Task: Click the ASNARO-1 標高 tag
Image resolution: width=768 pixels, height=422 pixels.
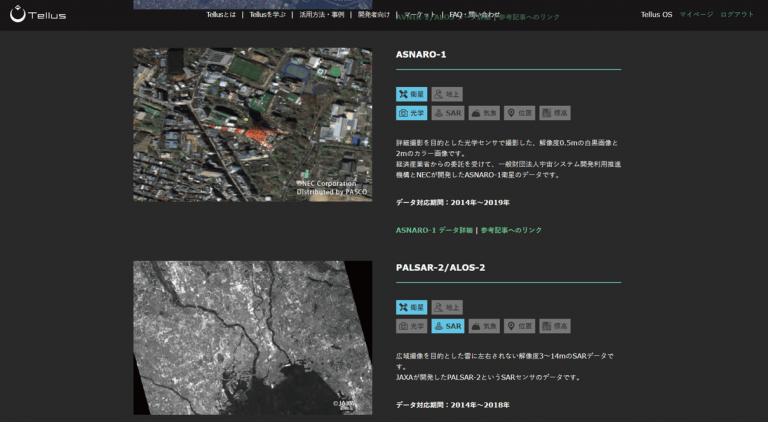Action: click(x=554, y=113)
